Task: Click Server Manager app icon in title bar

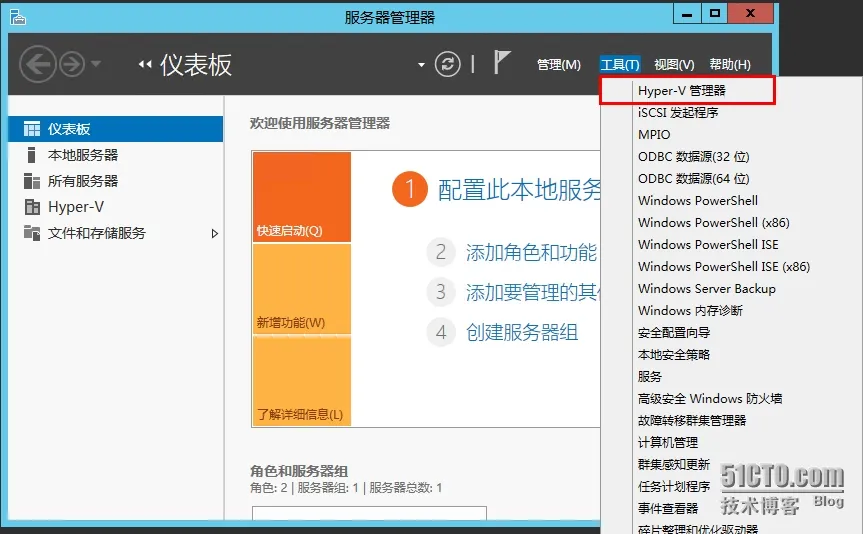Action: [x=18, y=17]
